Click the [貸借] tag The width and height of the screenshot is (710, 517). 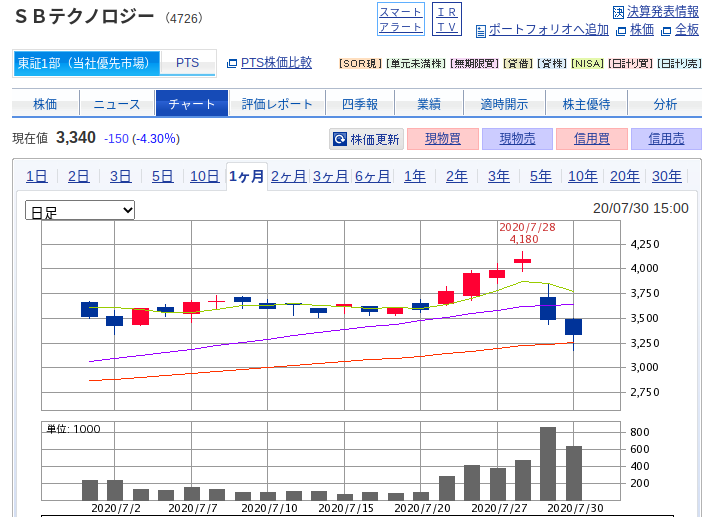(518, 64)
